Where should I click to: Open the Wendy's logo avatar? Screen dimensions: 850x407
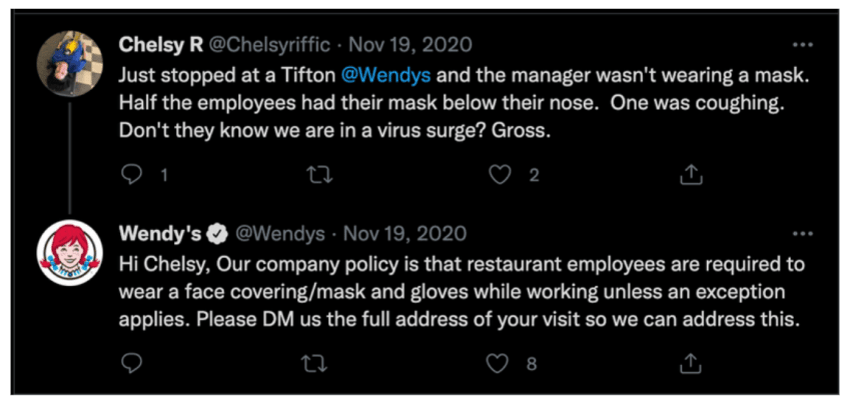(x=70, y=253)
